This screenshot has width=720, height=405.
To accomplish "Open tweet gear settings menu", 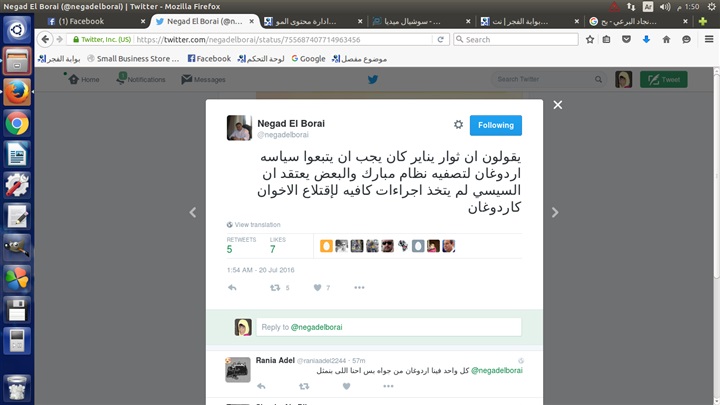I will (458, 124).
